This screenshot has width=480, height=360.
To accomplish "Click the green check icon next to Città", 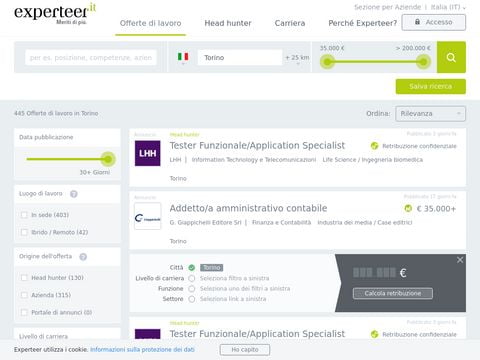I will (192, 268).
